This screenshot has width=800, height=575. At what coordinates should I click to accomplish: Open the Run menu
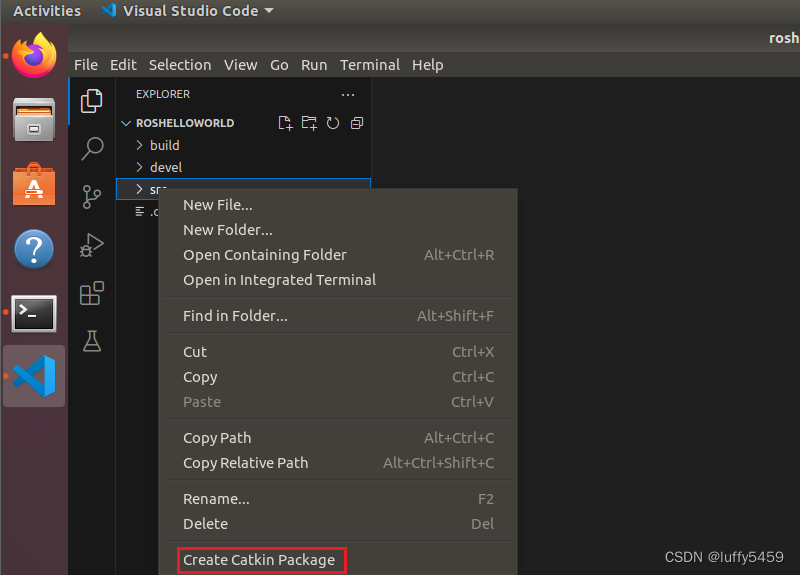tap(314, 65)
